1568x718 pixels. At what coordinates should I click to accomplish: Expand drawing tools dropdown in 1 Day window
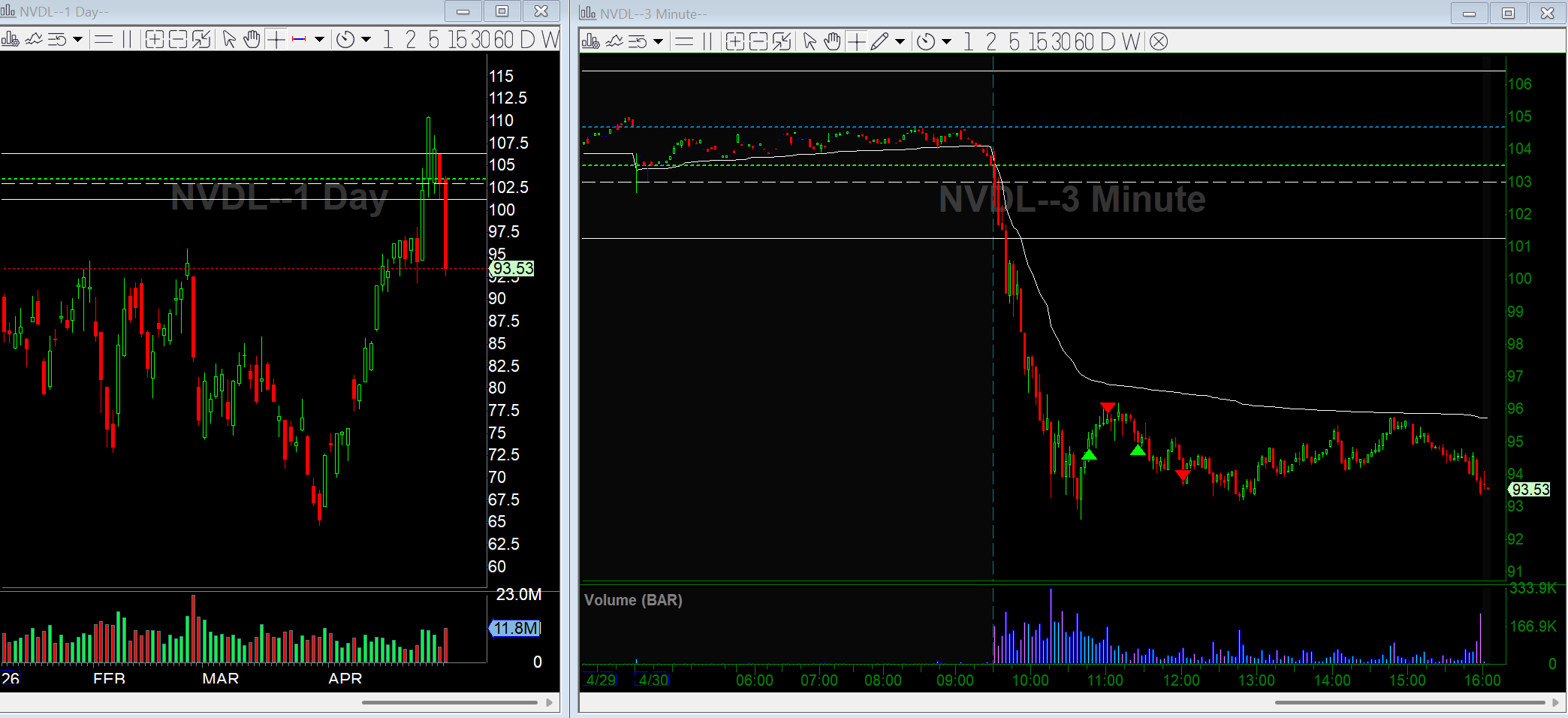point(319,40)
